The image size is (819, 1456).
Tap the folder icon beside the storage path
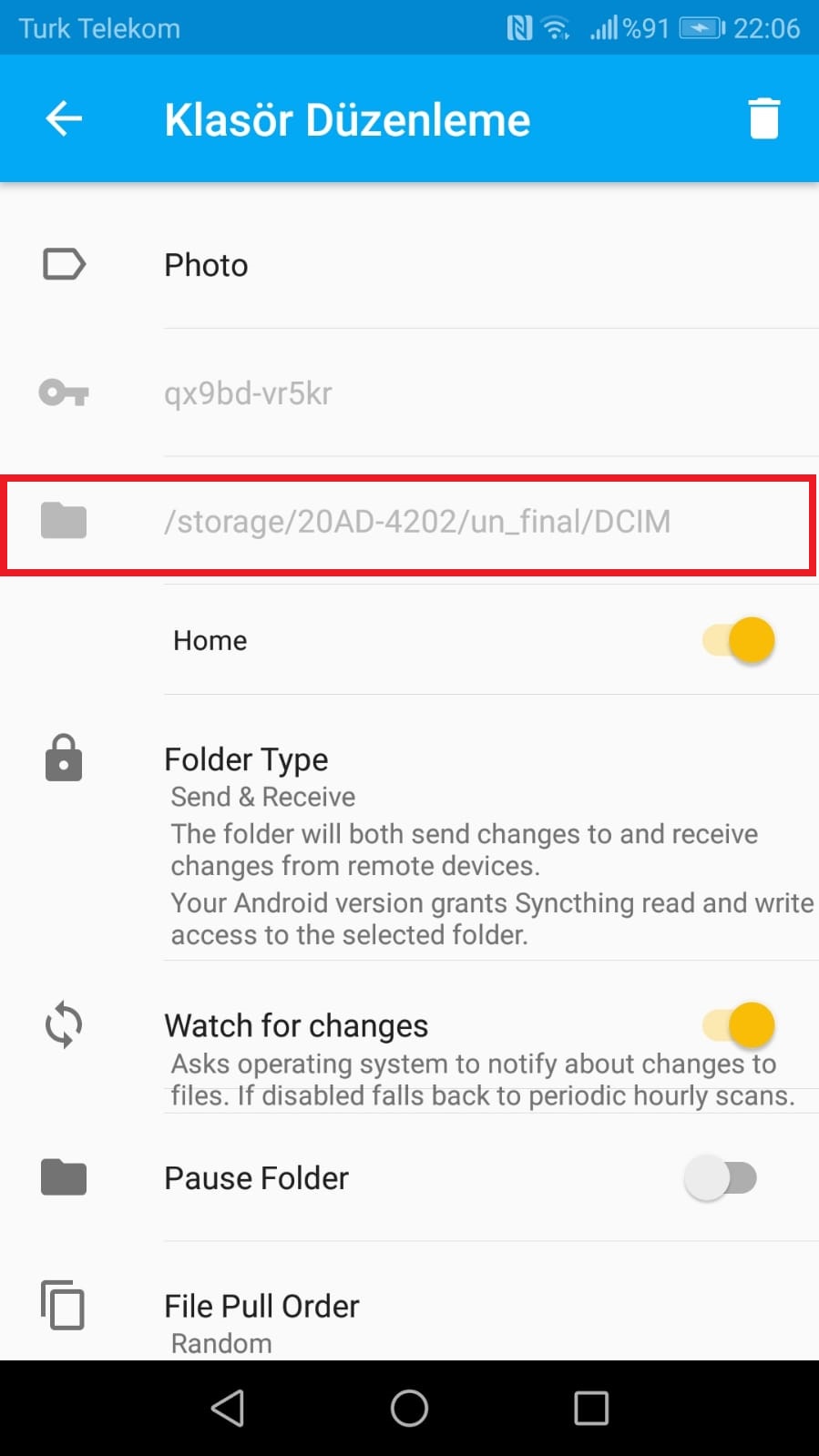(x=64, y=521)
